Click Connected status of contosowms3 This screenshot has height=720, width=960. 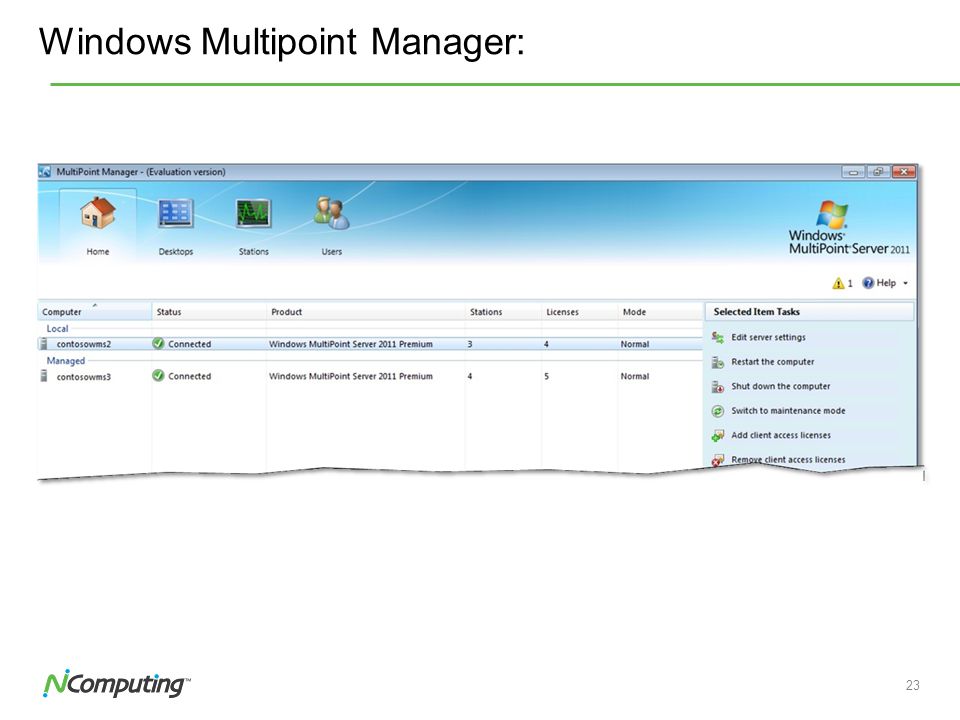(x=189, y=376)
